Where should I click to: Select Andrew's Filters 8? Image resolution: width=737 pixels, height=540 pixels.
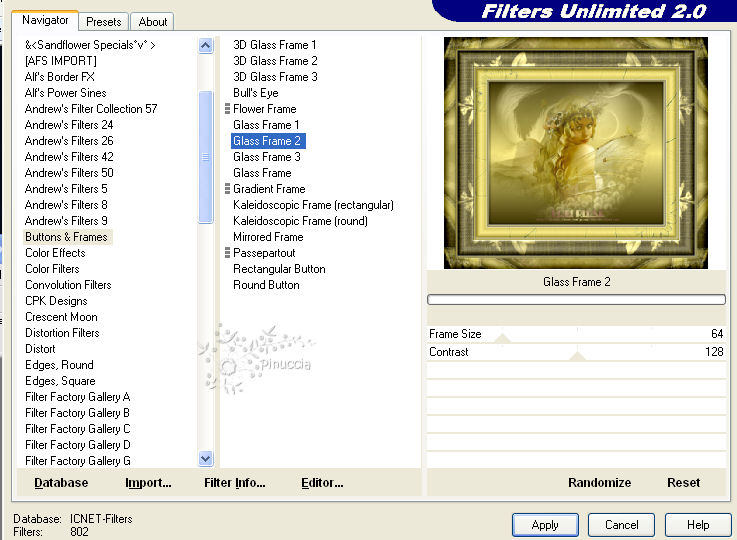pyautogui.click(x=66, y=205)
